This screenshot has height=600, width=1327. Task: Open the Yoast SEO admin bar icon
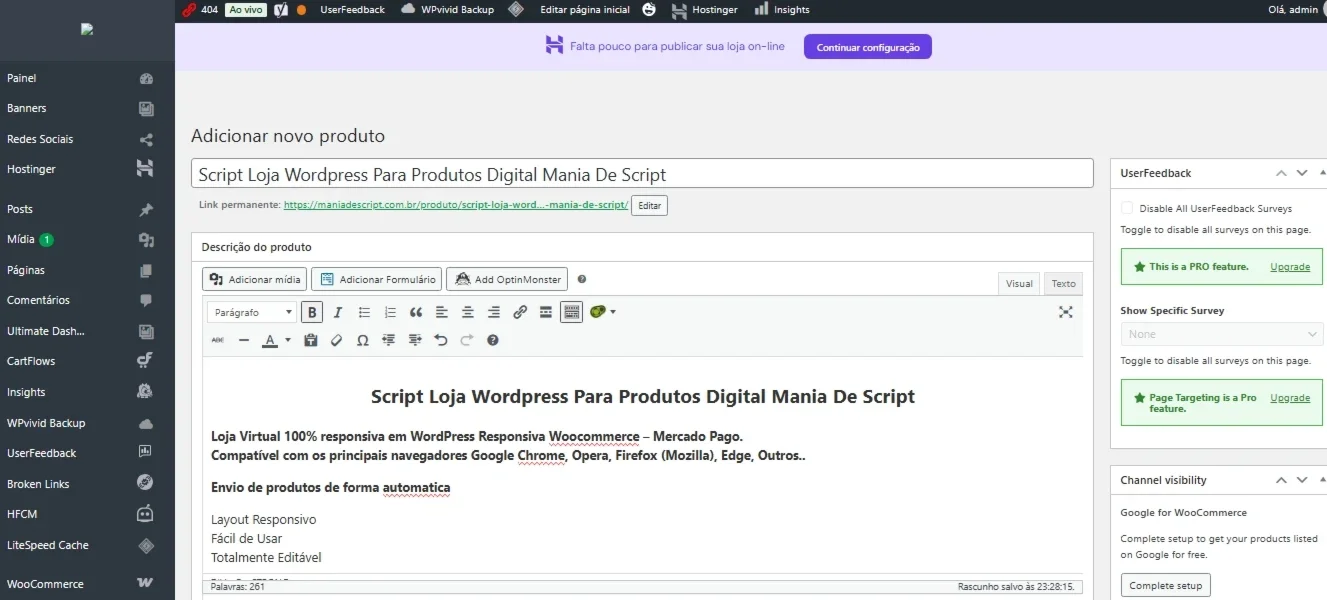tap(282, 10)
